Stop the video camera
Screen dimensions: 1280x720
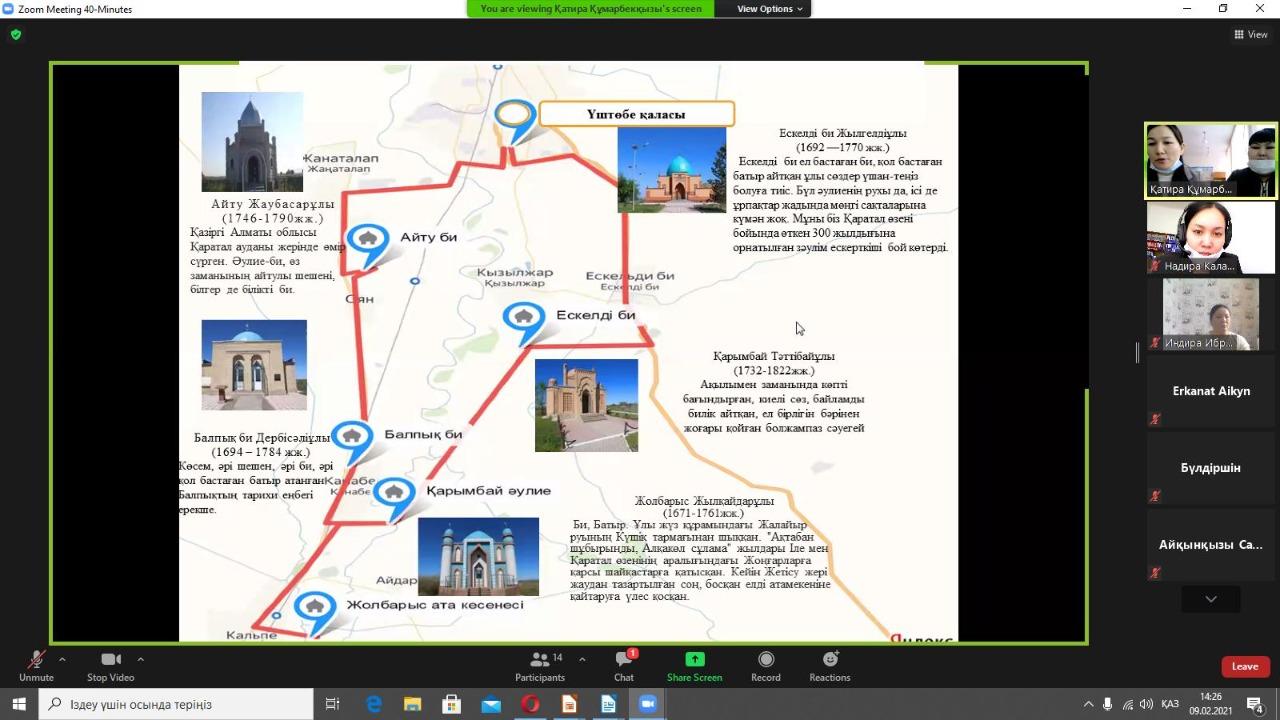coord(111,664)
